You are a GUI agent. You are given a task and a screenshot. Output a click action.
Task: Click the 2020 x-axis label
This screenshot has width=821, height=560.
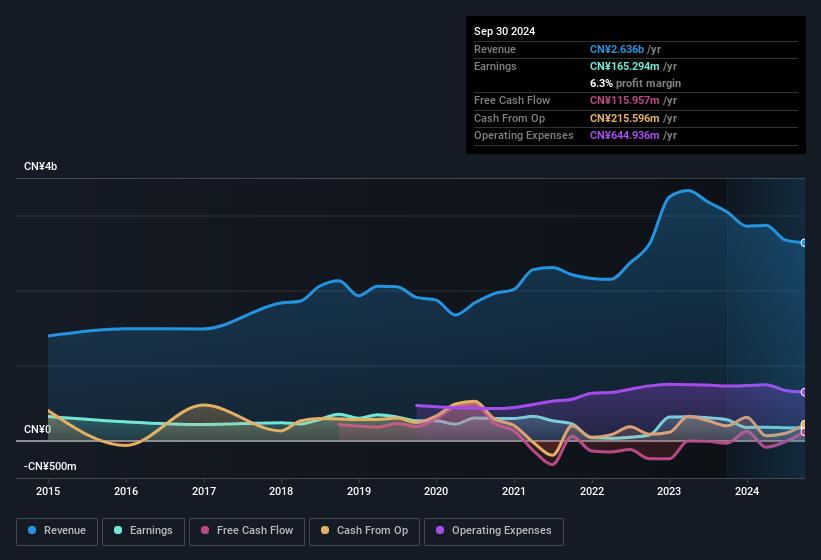pos(436,491)
